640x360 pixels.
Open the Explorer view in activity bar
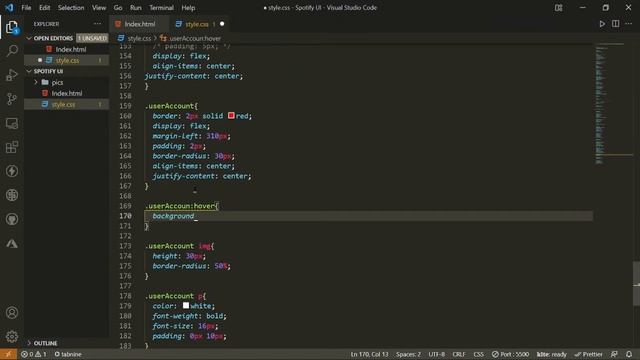(x=12, y=27)
